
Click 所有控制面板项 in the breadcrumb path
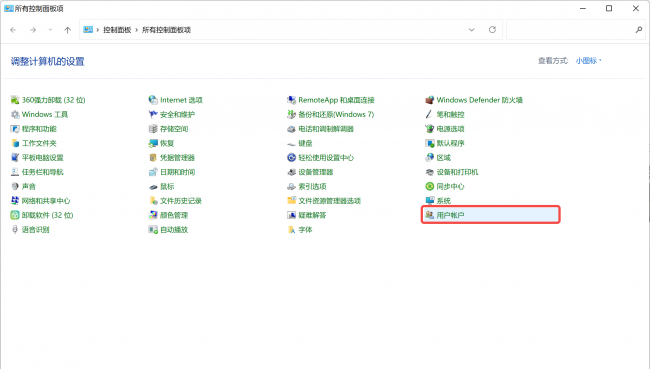point(166,30)
